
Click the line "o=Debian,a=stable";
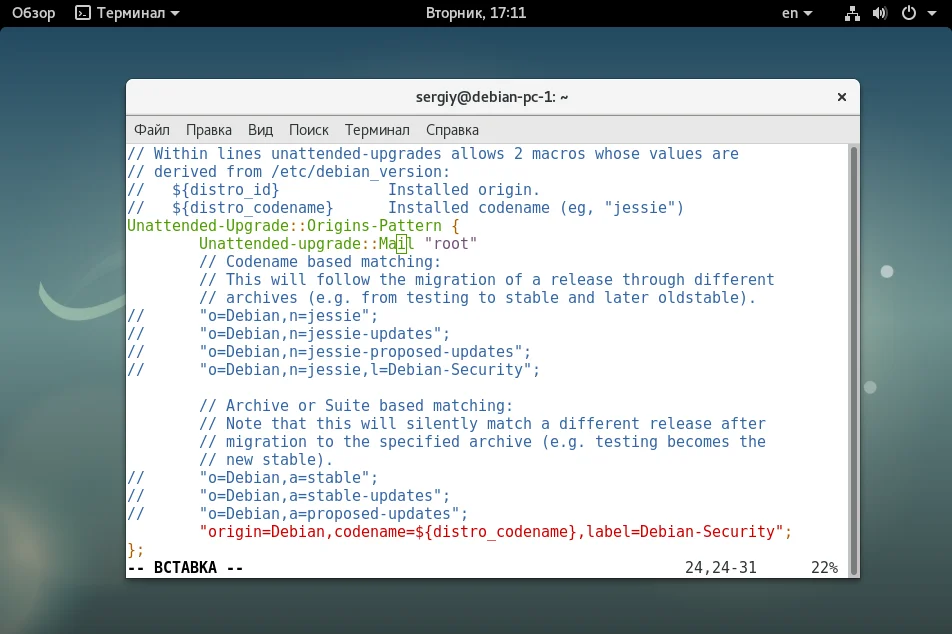tap(288, 478)
